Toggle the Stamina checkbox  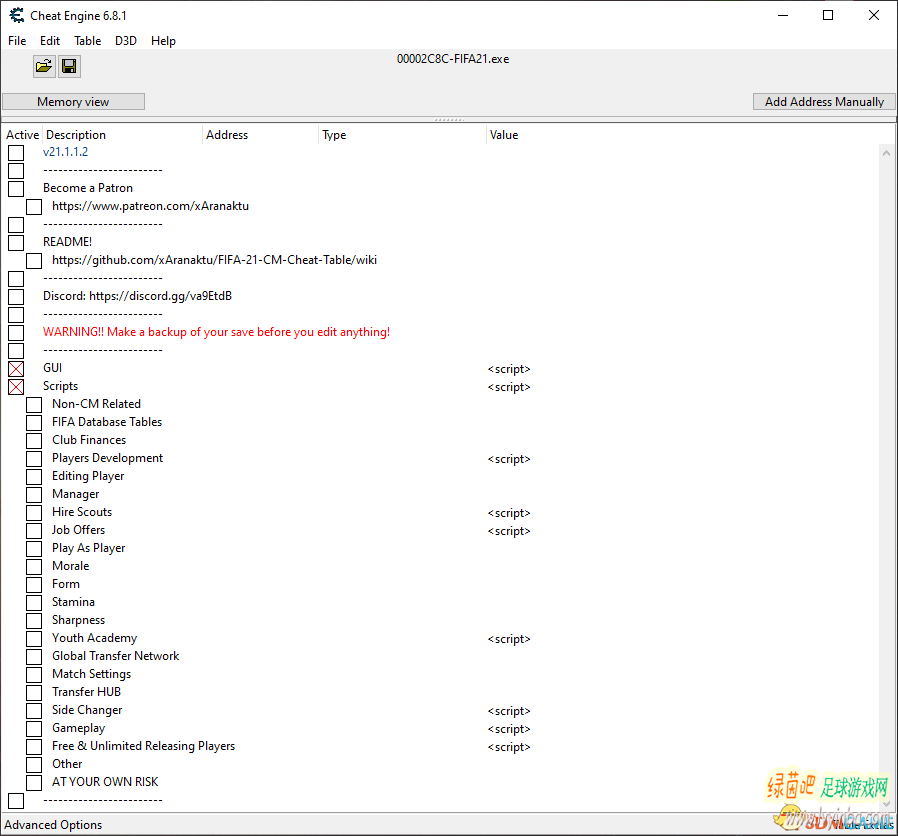click(34, 603)
